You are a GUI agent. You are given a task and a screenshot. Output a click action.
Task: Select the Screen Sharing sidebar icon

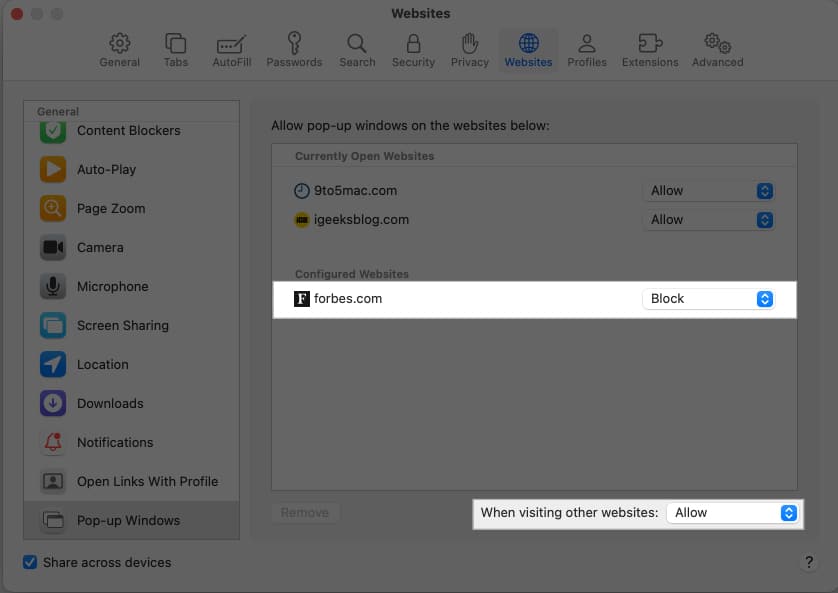click(53, 325)
